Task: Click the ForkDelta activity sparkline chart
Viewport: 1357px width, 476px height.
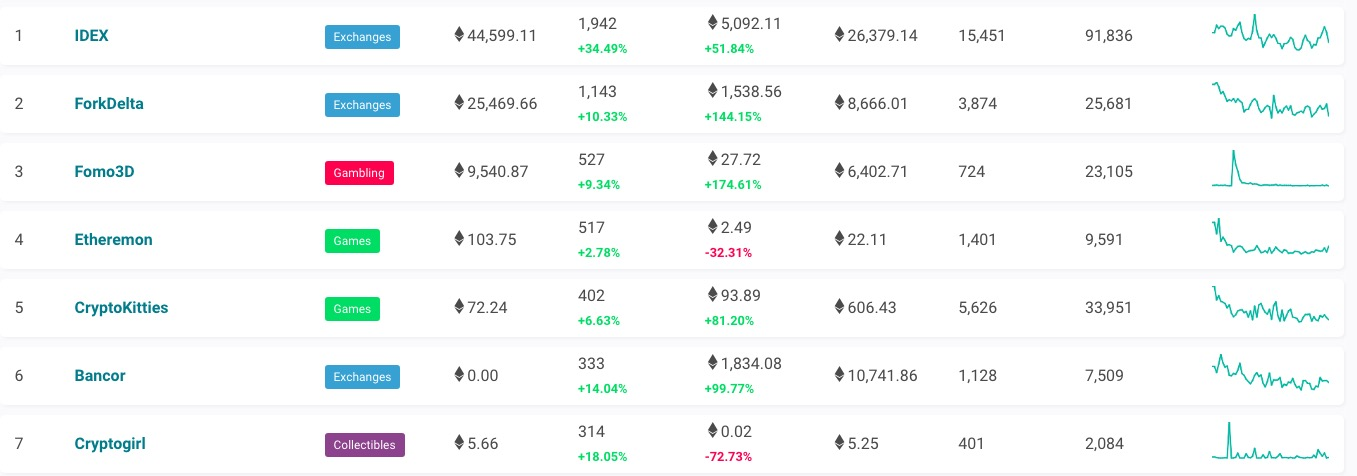Action: 1271,101
